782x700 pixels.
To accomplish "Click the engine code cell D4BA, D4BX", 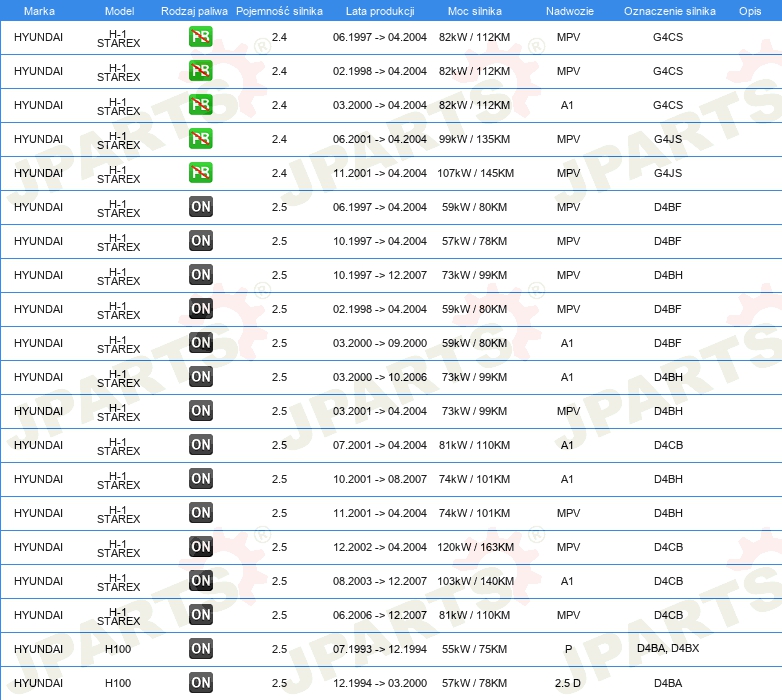I will (668, 648).
